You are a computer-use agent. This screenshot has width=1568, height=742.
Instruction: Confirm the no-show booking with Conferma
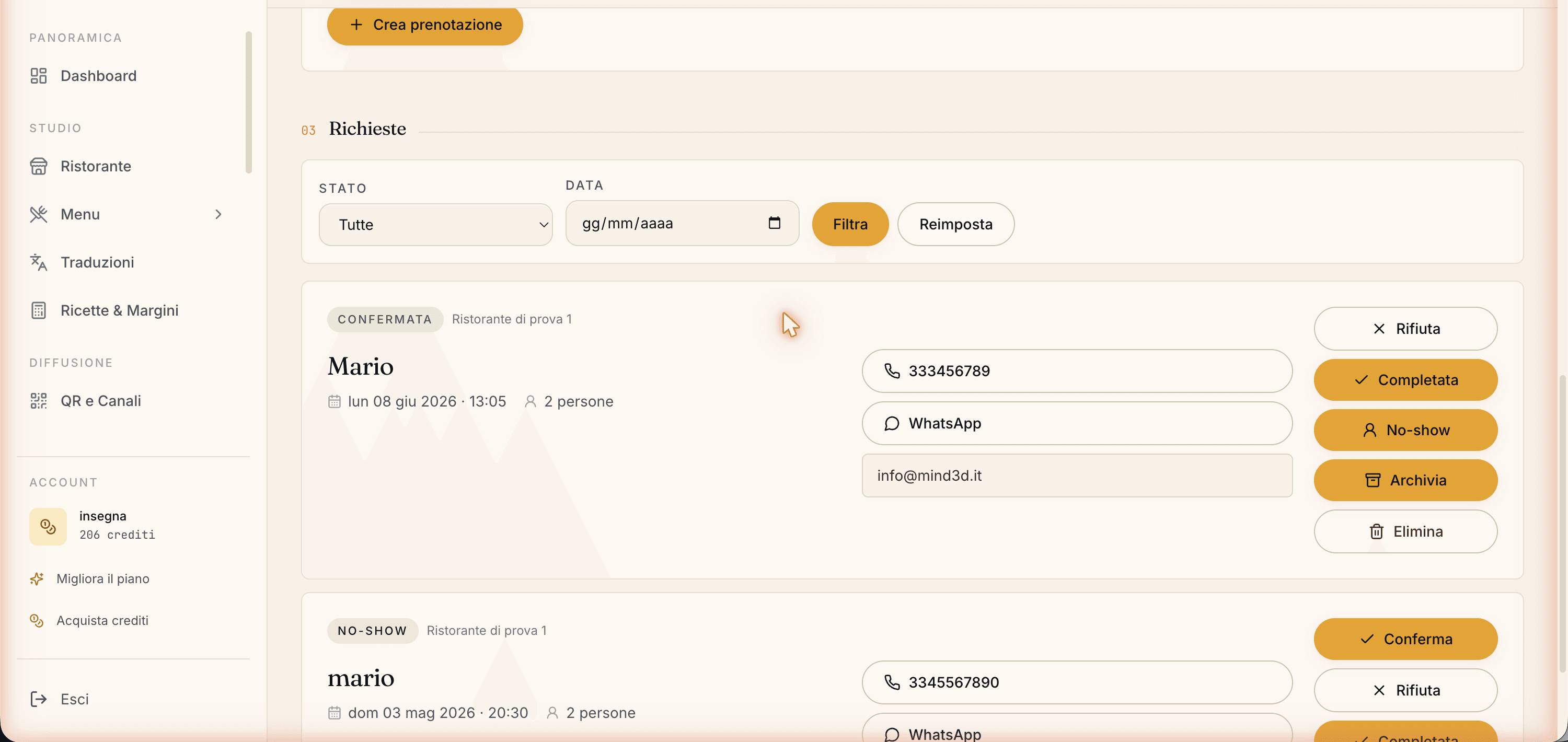(x=1405, y=639)
